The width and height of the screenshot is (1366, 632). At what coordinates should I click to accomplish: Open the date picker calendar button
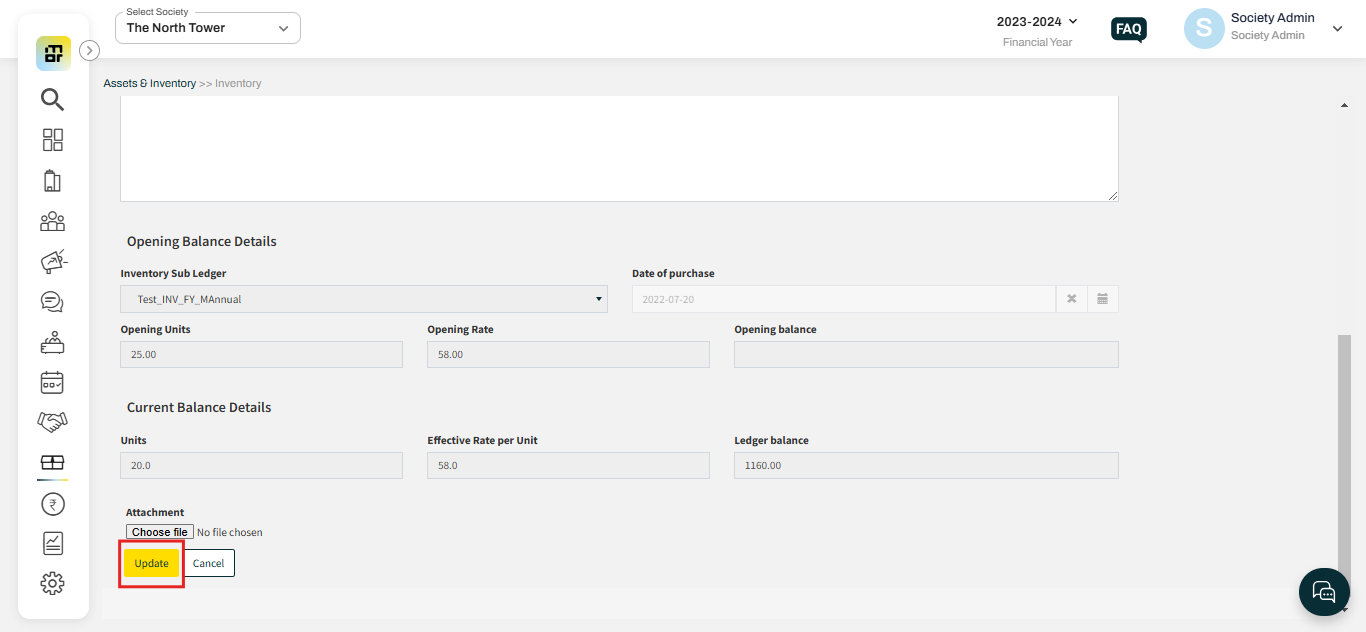pos(1102,299)
